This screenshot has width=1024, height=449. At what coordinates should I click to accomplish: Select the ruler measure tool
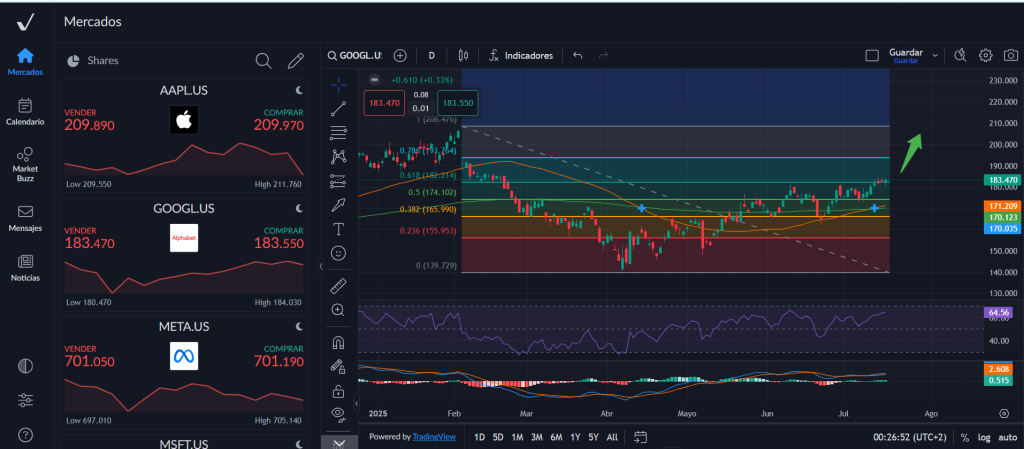point(338,285)
